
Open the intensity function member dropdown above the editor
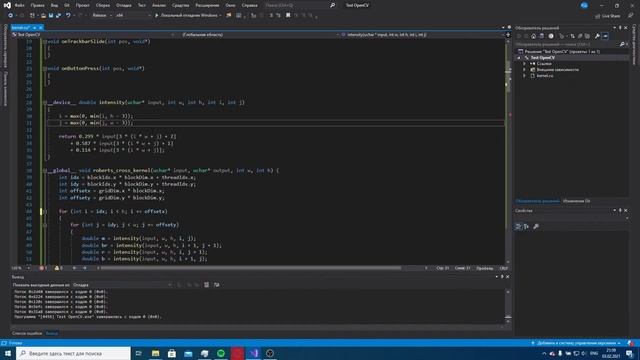tap(422, 35)
